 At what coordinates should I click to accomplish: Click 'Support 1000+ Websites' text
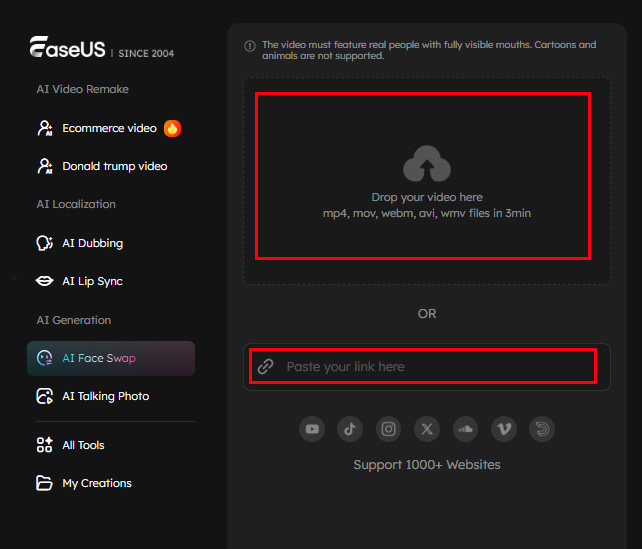point(427,465)
